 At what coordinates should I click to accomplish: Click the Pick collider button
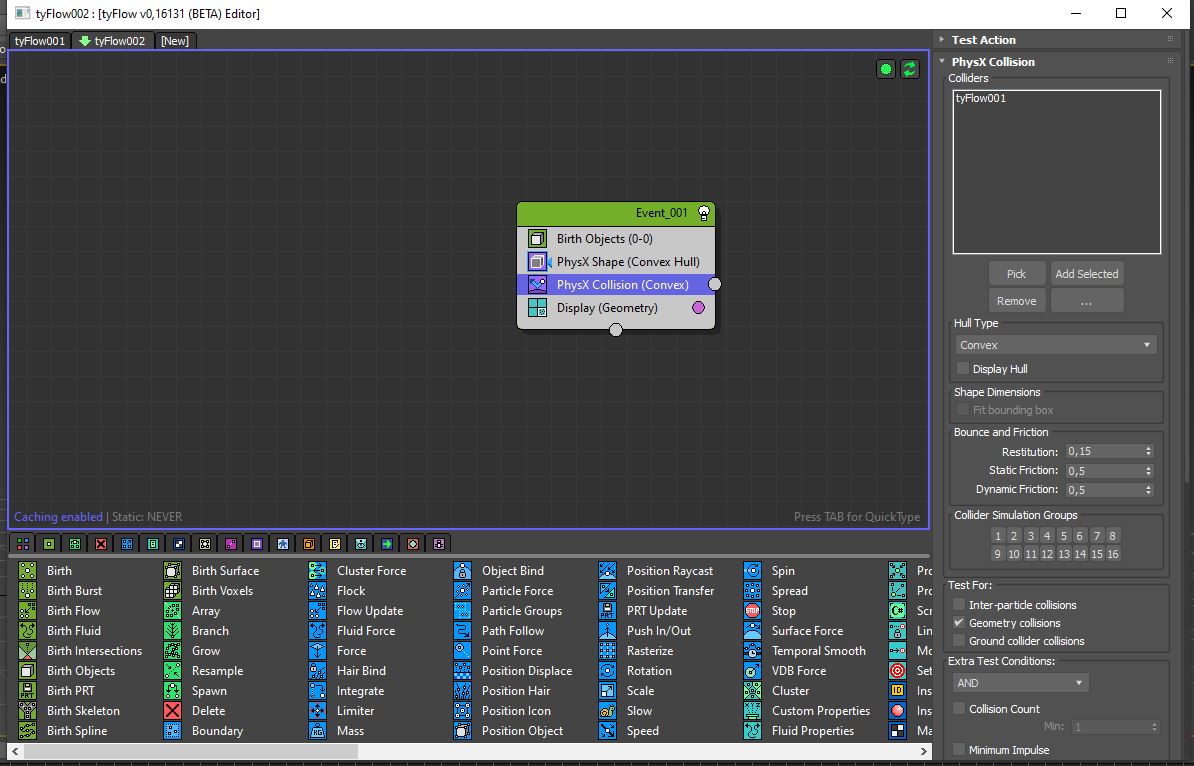pos(1016,274)
